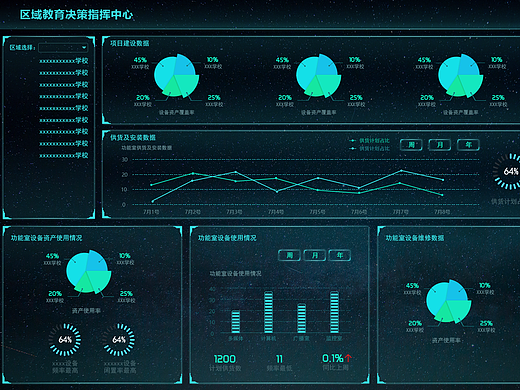Select 月 in the 供货及安装数据 panel
This screenshot has width=520, height=390.
[x=440, y=145]
